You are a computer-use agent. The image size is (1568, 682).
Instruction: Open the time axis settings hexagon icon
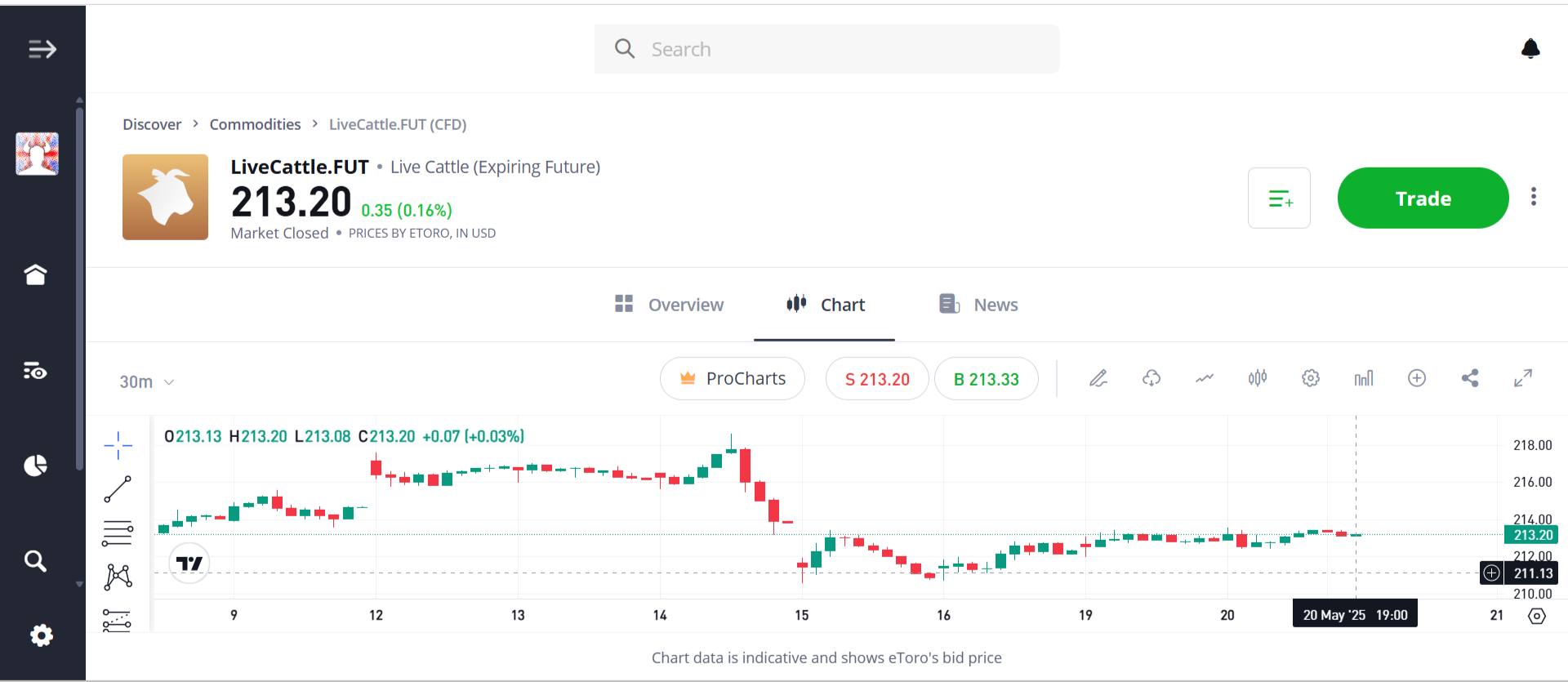pyautogui.click(x=1536, y=616)
